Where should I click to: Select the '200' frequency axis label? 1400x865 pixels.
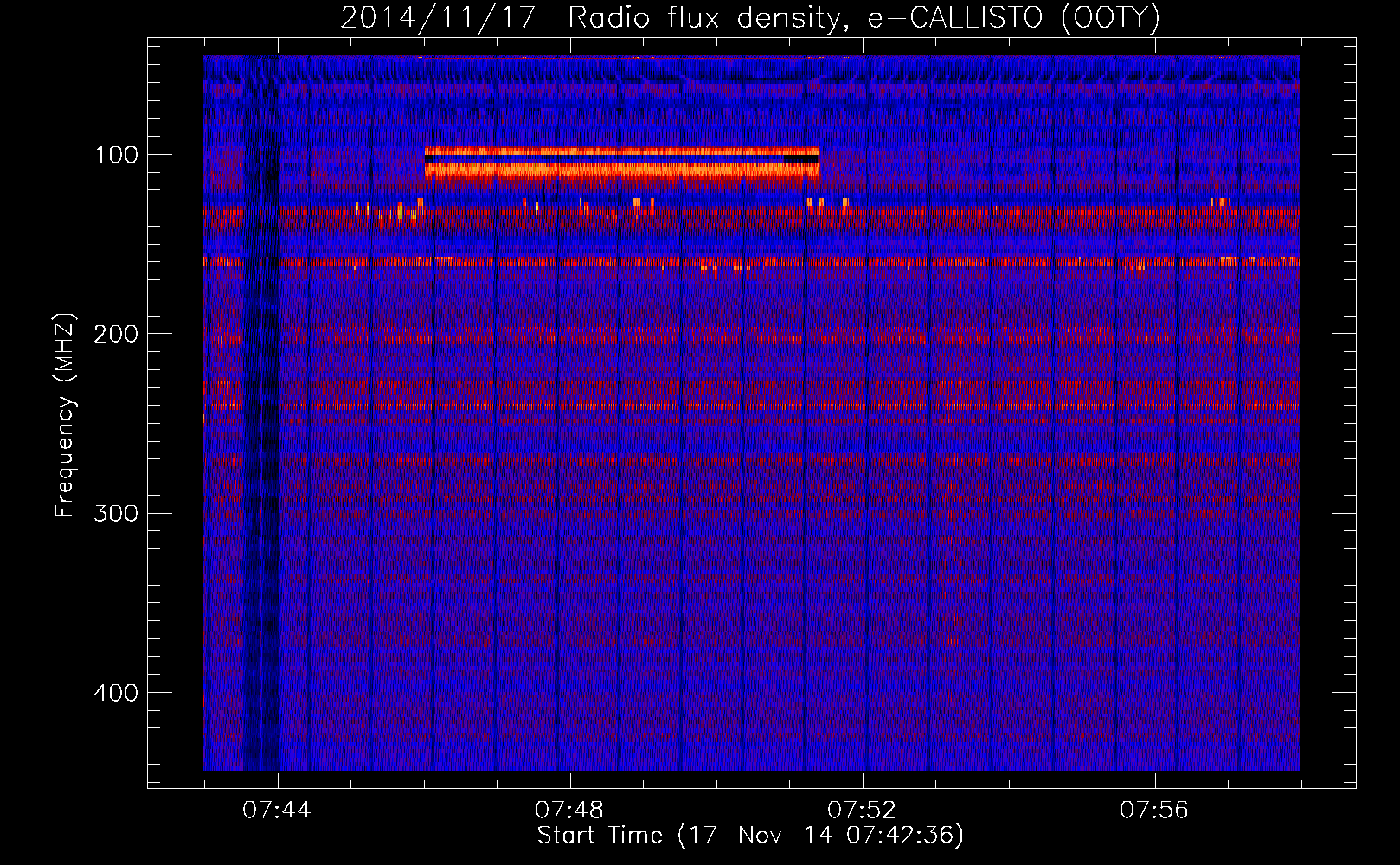pyautogui.click(x=116, y=334)
